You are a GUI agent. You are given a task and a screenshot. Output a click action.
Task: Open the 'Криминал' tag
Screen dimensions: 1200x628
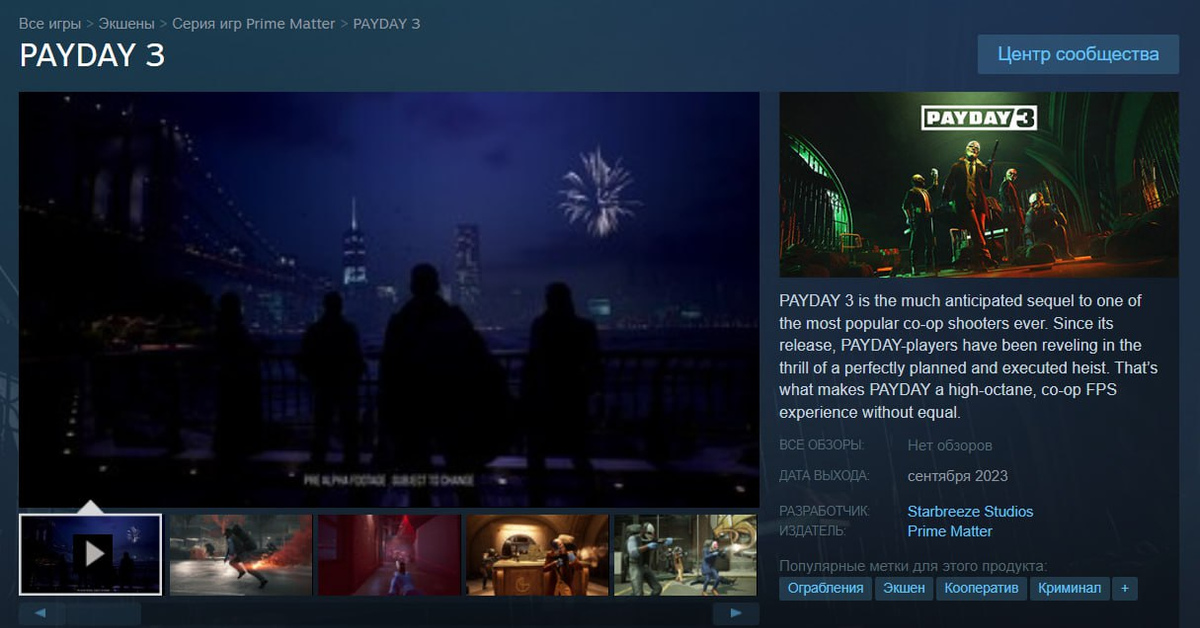(x=1069, y=588)
